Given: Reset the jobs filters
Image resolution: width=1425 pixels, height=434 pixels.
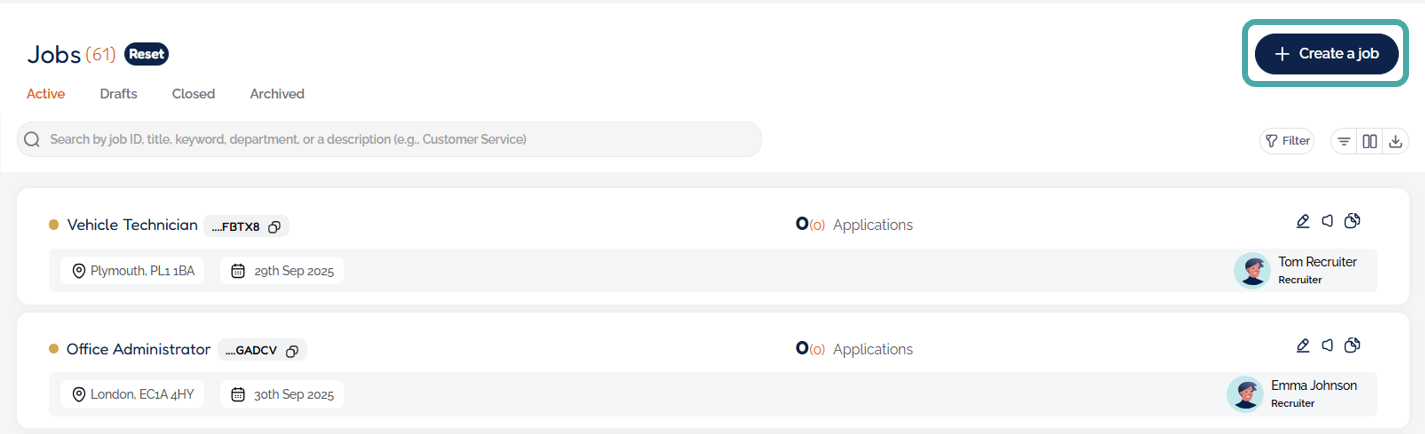Looking at the screenshot, I should click(x=147, y=54).
